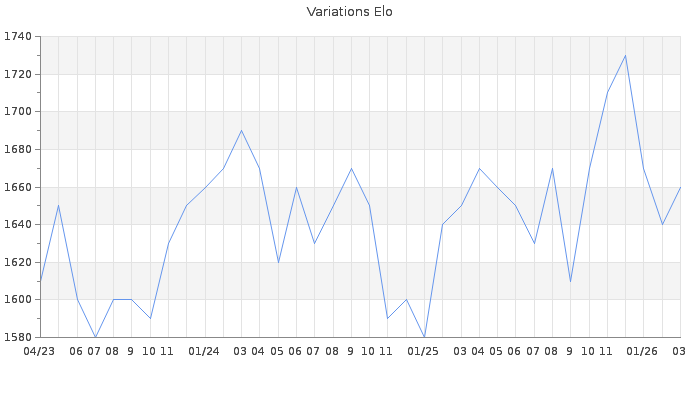
Task: Click the 1660 y-axis label
Action: pos(18,187)
